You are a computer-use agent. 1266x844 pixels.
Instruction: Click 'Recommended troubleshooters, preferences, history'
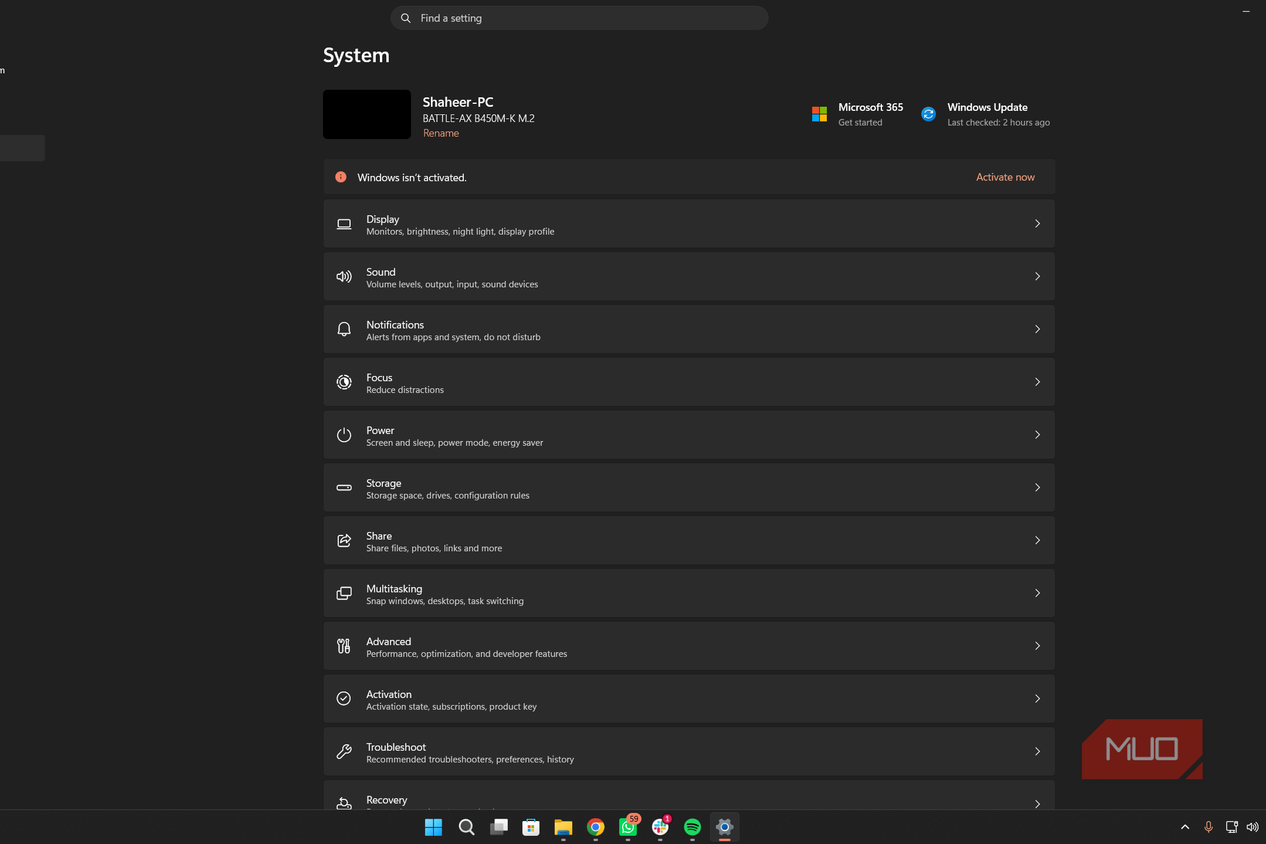point(470,760)
